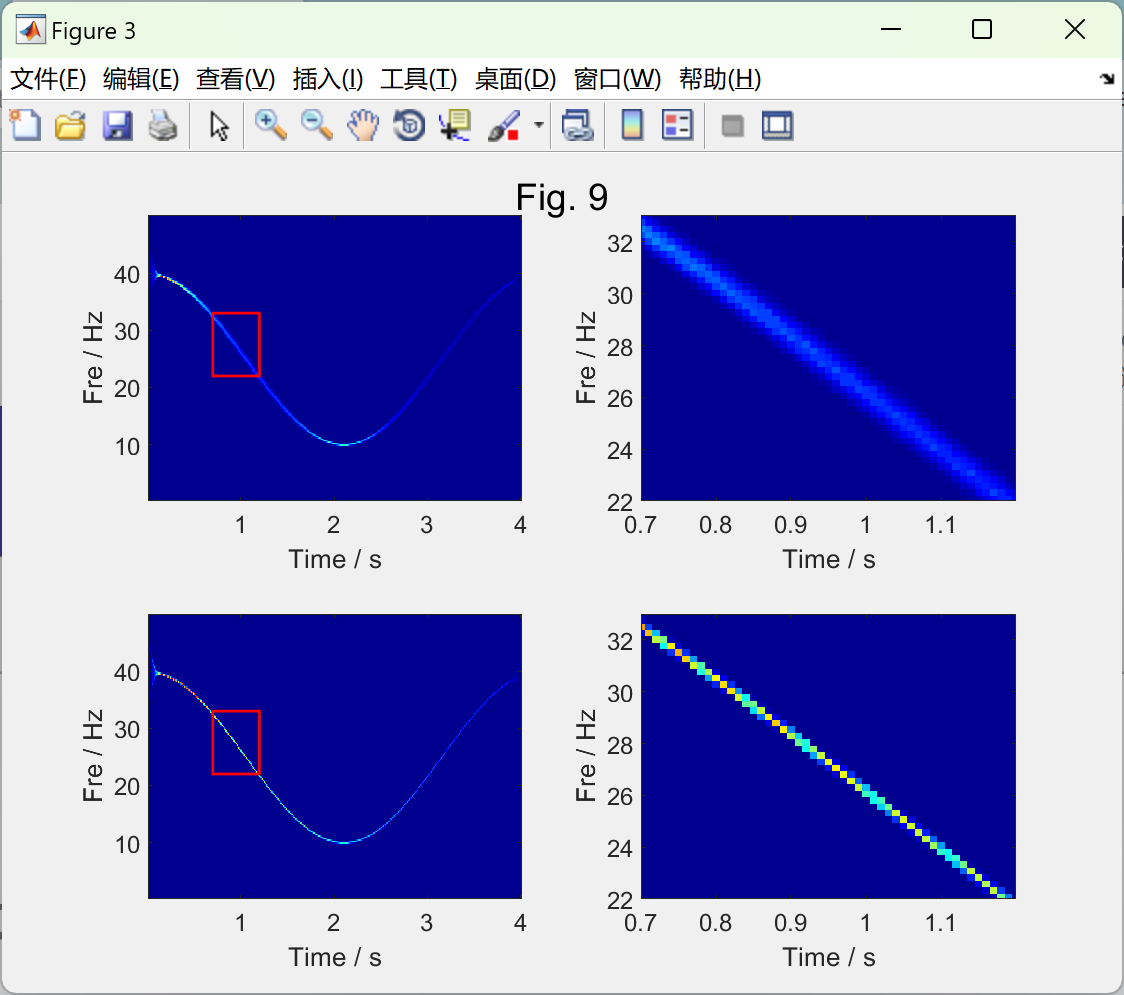Screen dimensions: 1124x995
Task: Print the figure via the printer icon
Action: point(163,125)
